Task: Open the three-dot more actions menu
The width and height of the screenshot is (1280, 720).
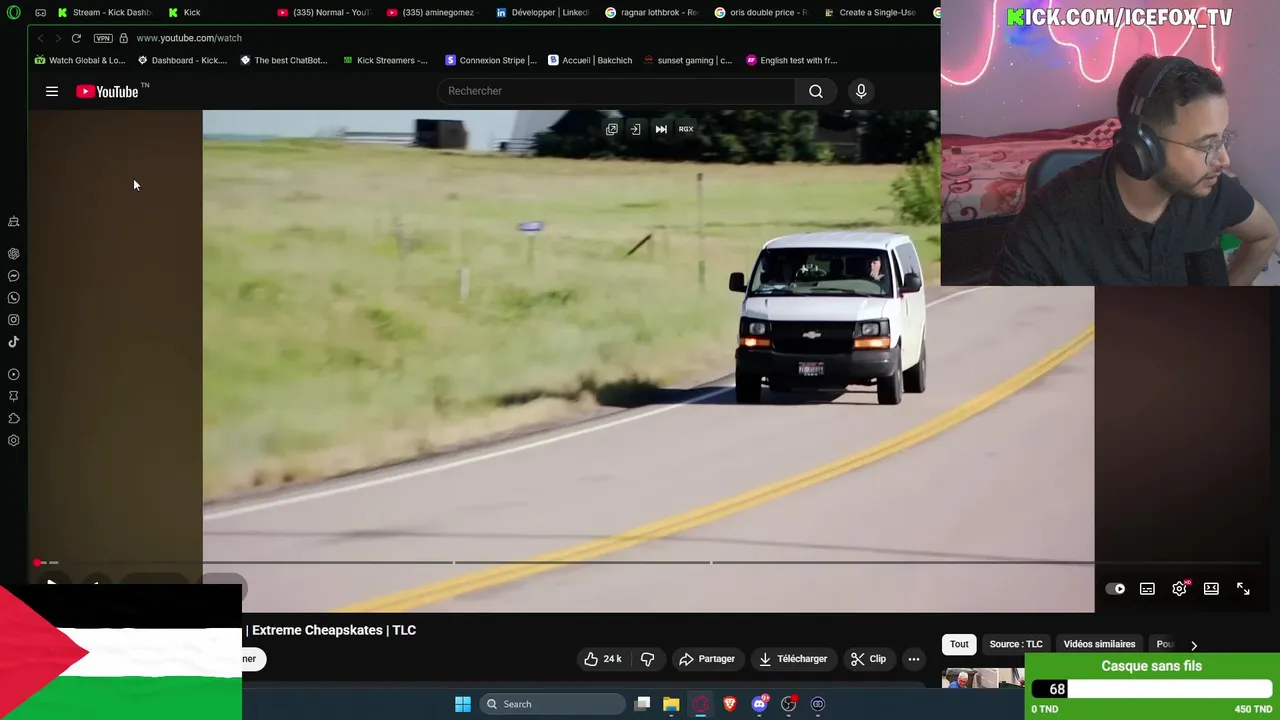Action: (913, 659)
